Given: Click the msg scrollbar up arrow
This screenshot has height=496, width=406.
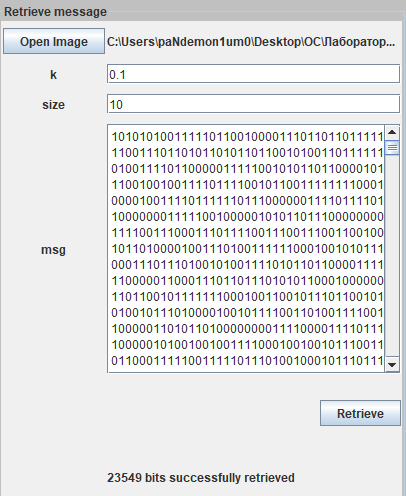Looking at the screenshot, I should [x=392, y=133].
